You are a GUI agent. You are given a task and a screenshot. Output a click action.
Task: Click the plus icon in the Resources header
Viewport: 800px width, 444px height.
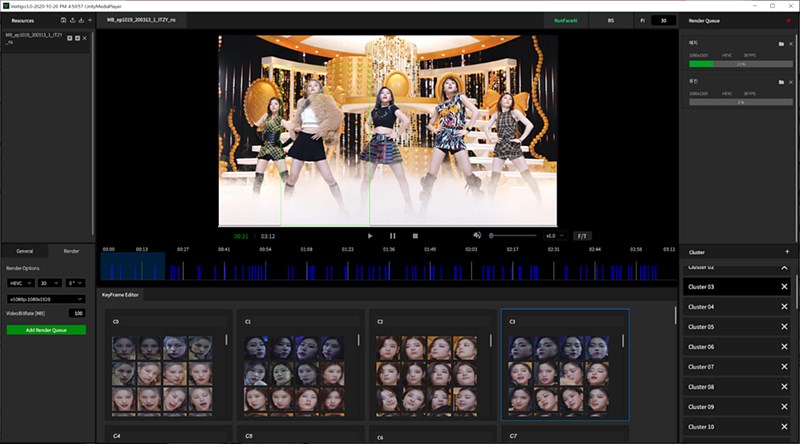pyautogui.click(x=90, y=20)
